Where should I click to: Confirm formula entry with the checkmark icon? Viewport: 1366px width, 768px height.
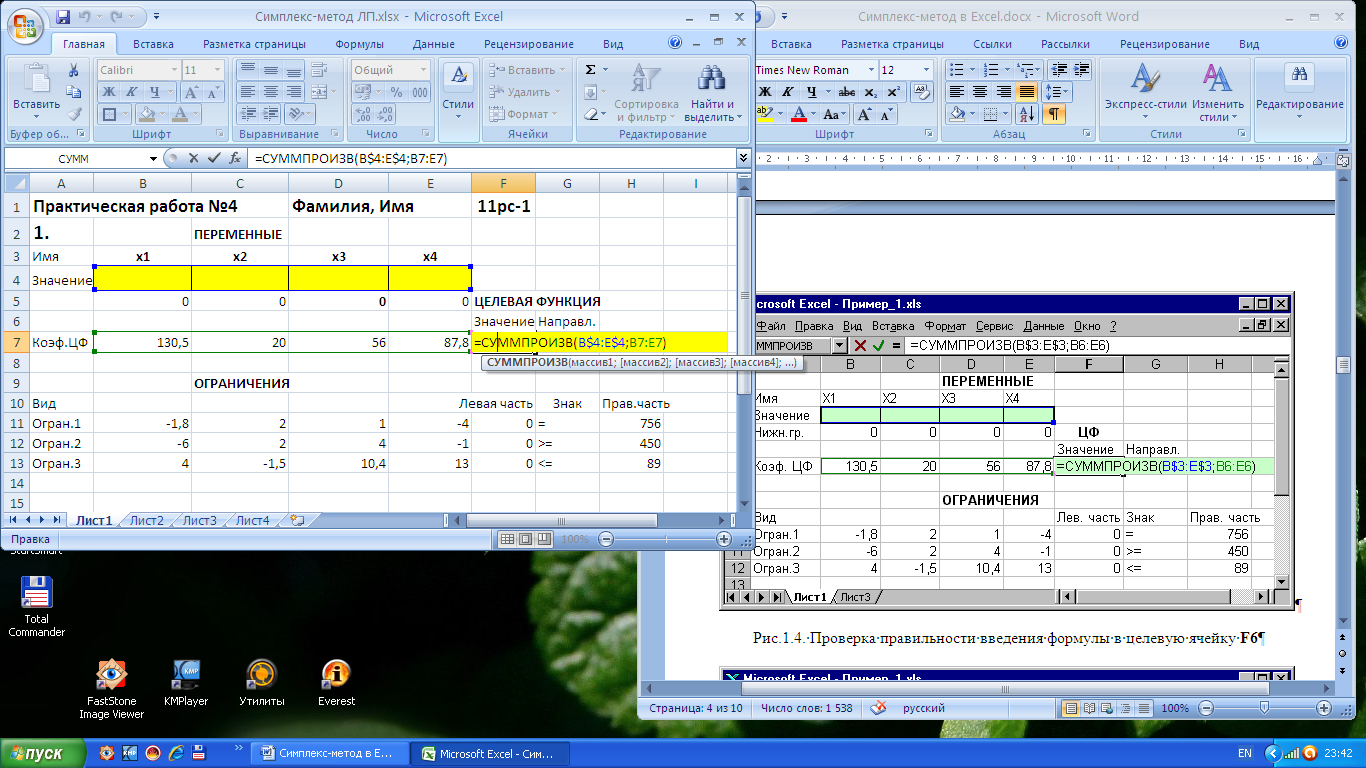[x=212, y=158]
